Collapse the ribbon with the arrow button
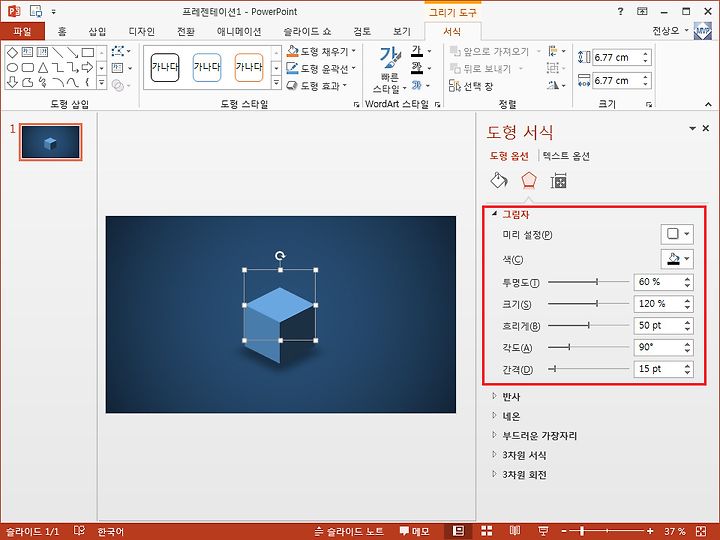This screenshot has height=540, width=720. pos(708,104)
